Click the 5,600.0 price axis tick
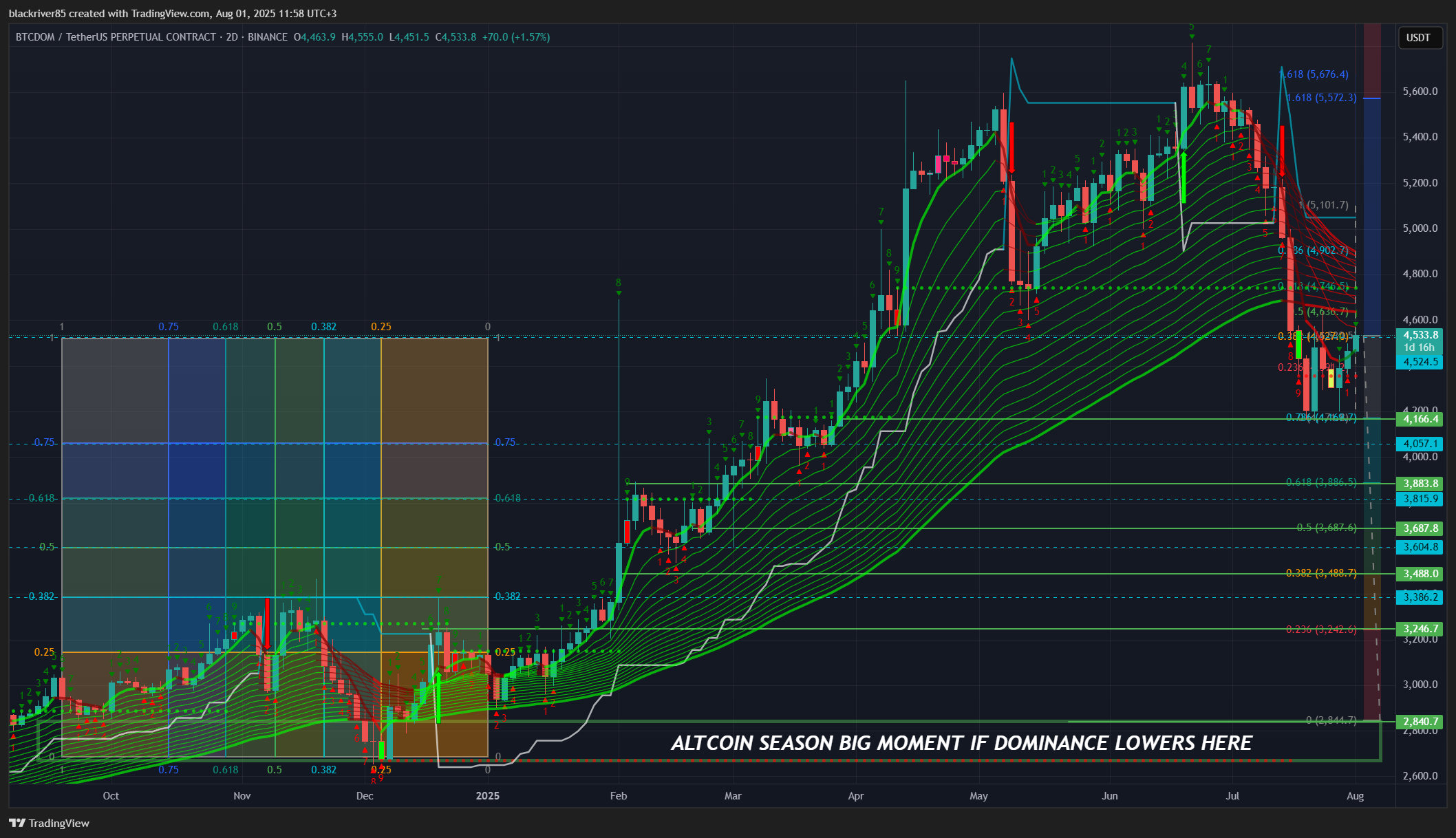1456x838 pixels. click(1420, 92)
